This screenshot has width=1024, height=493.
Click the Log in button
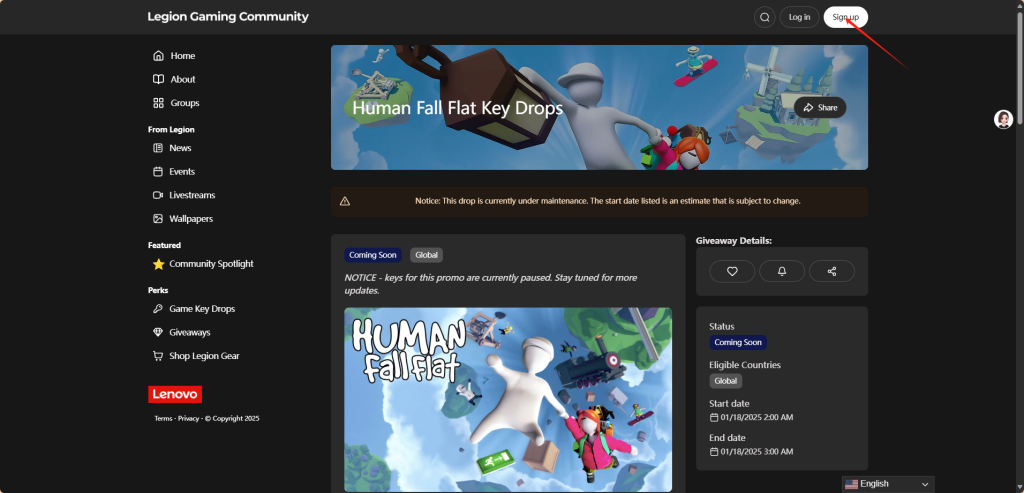coord(799,17)
